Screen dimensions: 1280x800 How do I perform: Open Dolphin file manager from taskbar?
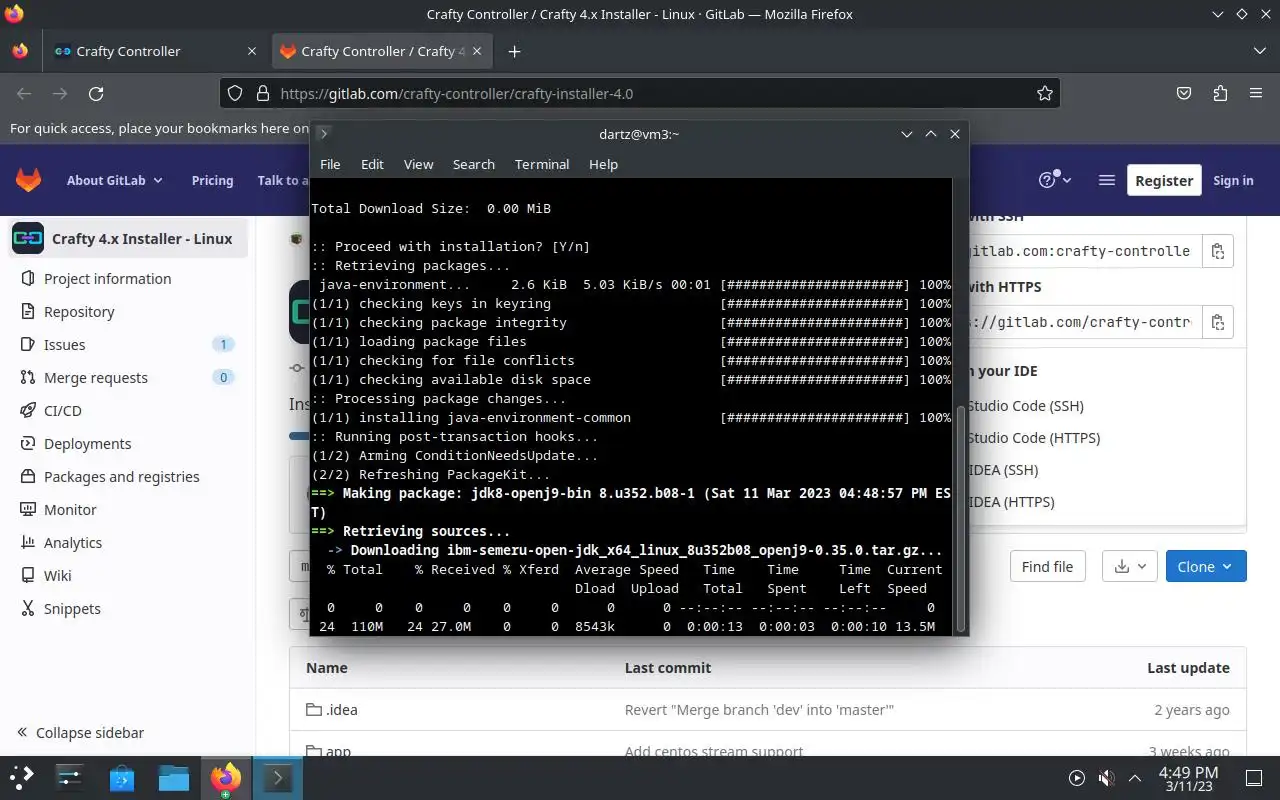174,777
